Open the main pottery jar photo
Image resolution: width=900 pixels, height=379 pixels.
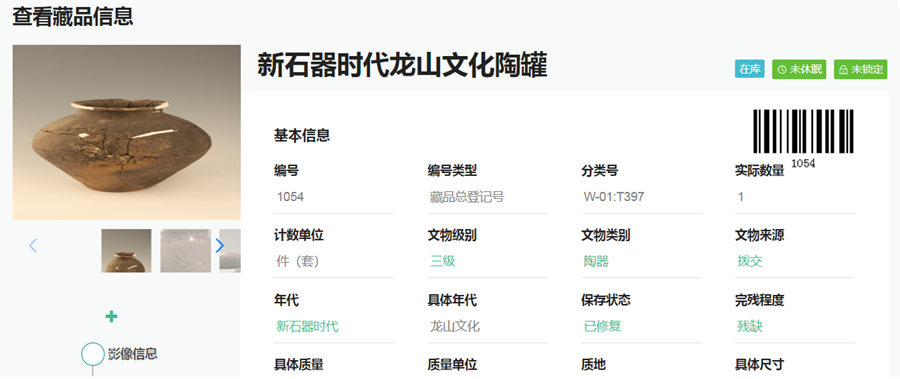127,132
